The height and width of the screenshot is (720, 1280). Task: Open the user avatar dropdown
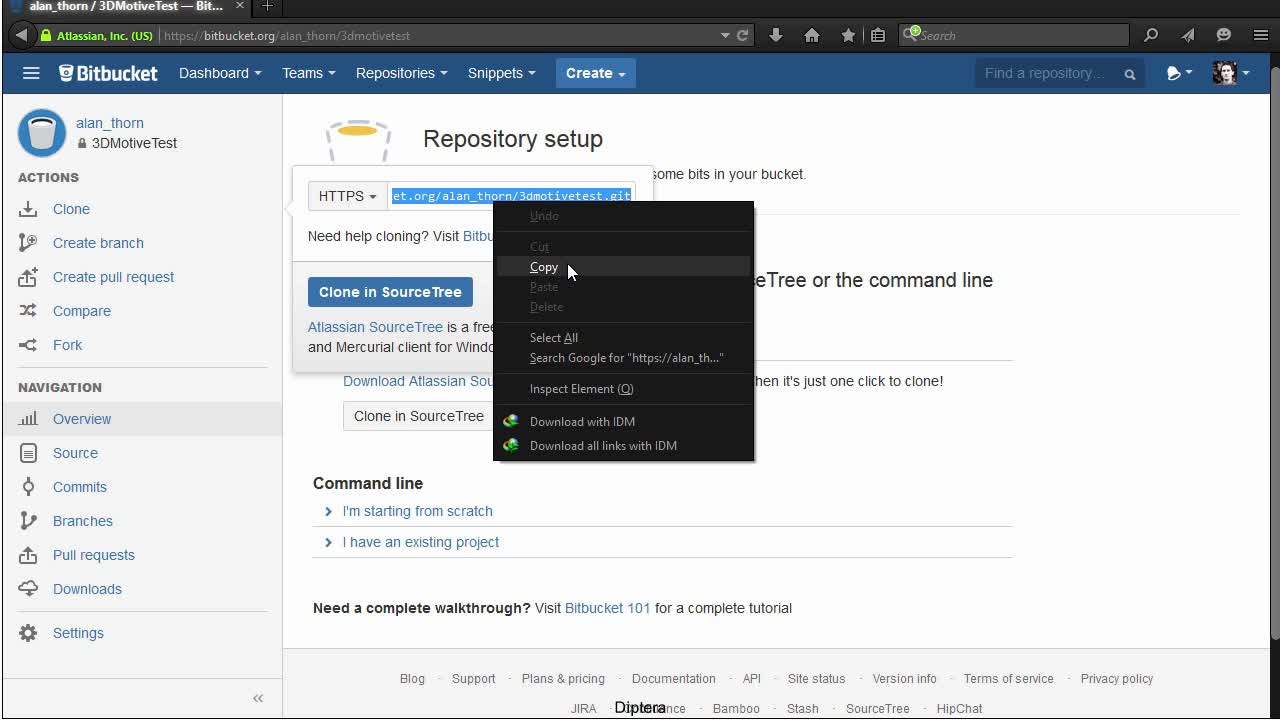tap(1231, 73)
